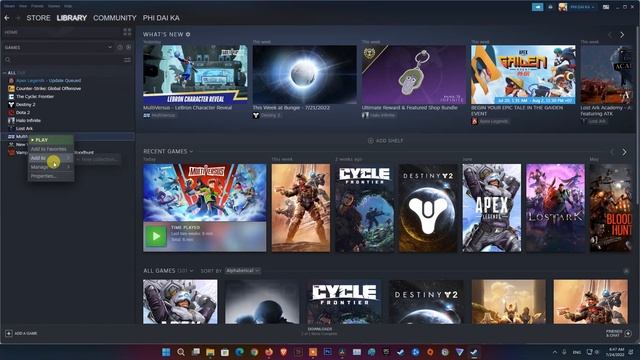Screen dimensions: 640x360
Task: Open Apex Legends recent game cover
Action: pos(492,208)
